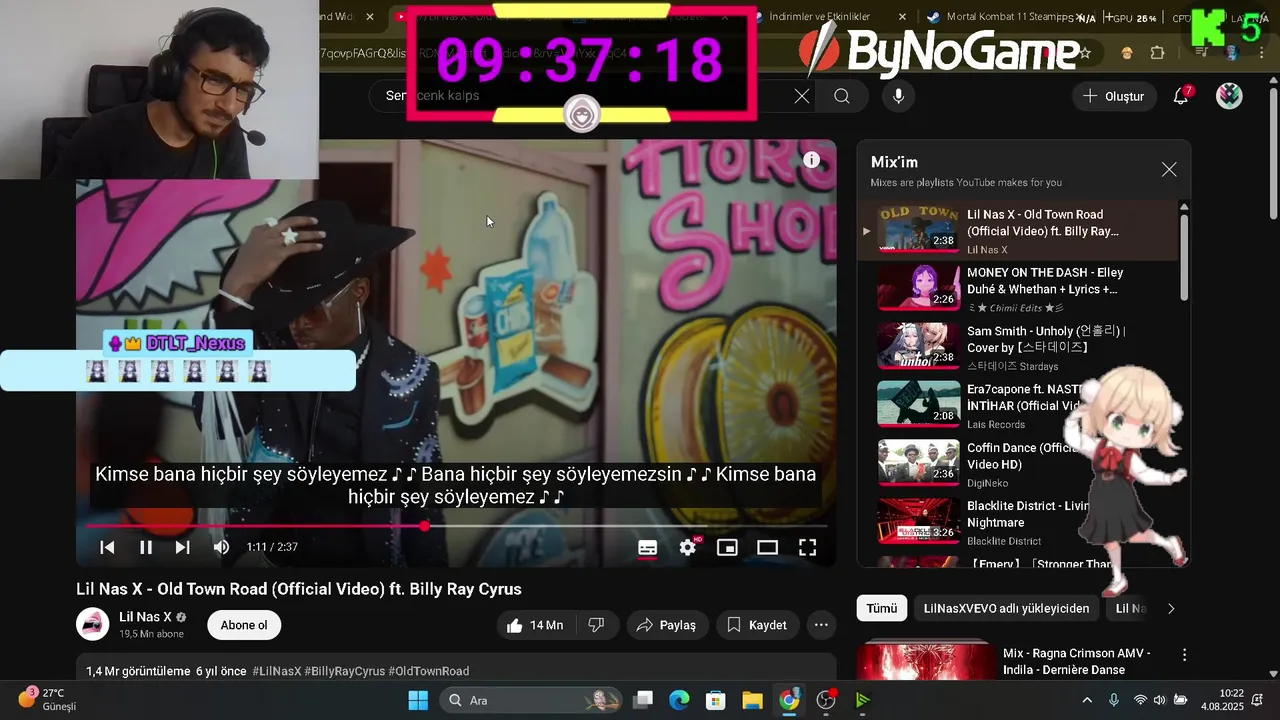Play Blacklite District playlist entry
The image size is (1280, 720).
click(1020, 522)
